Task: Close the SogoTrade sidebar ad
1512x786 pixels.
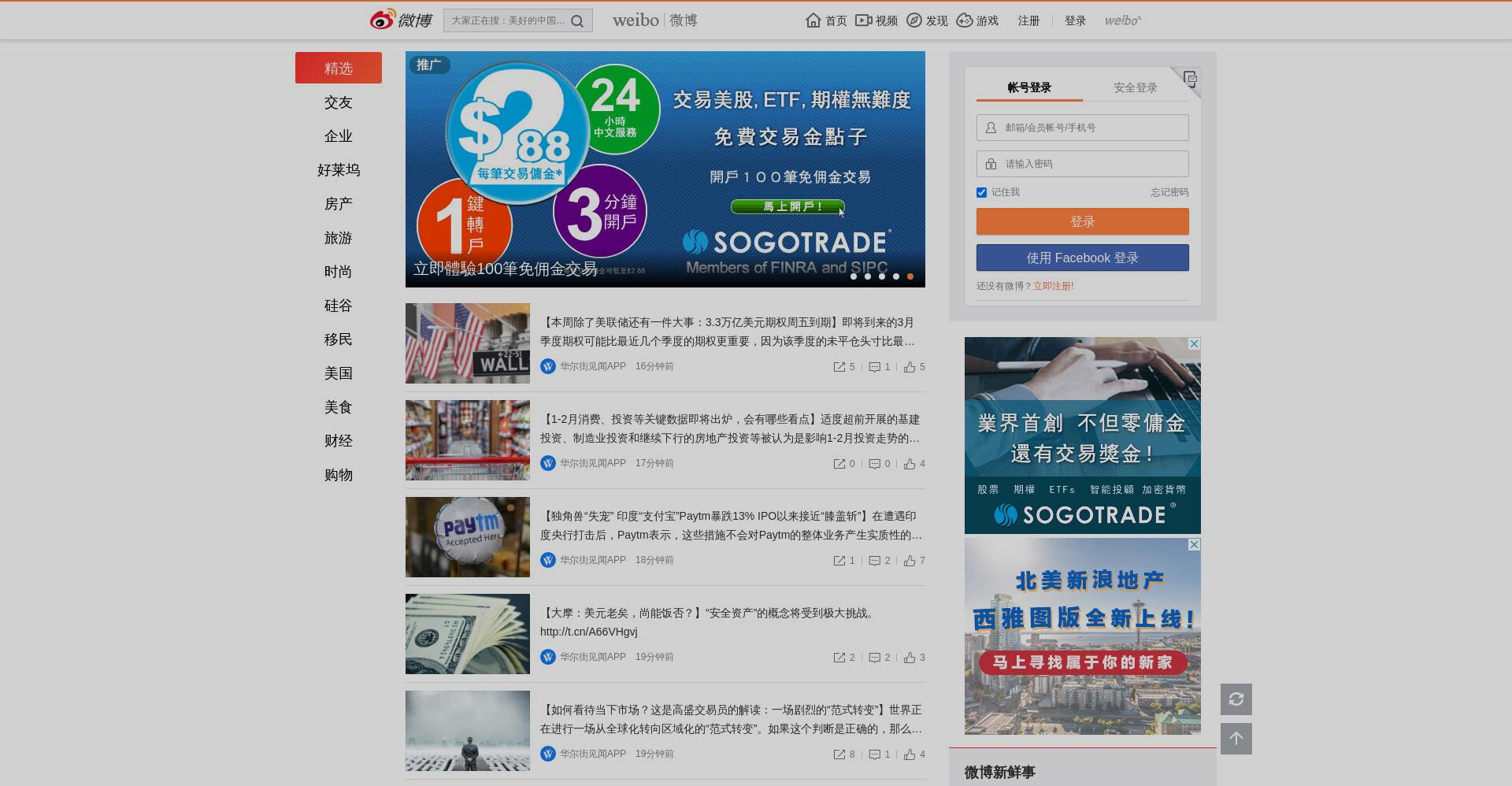Action: click(1194, 344)
